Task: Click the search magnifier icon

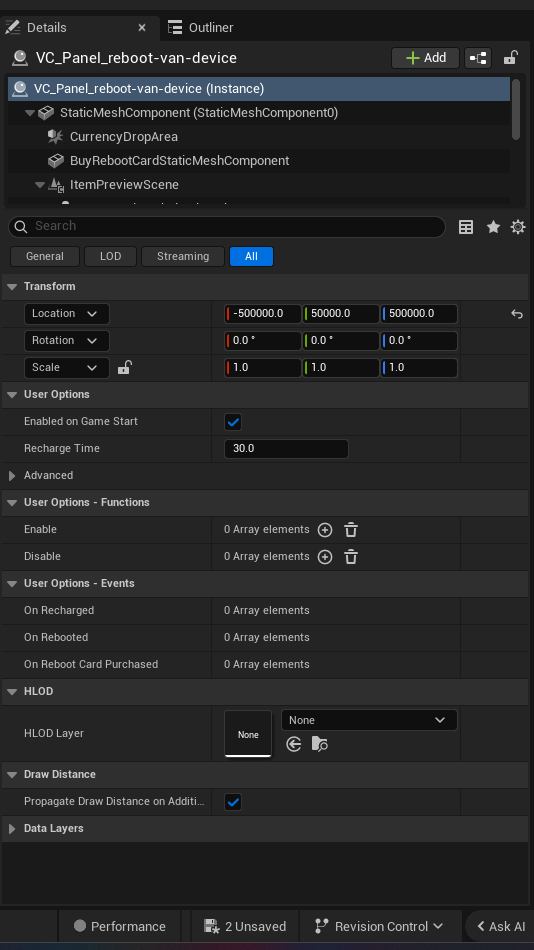Action: pos(21,227)
